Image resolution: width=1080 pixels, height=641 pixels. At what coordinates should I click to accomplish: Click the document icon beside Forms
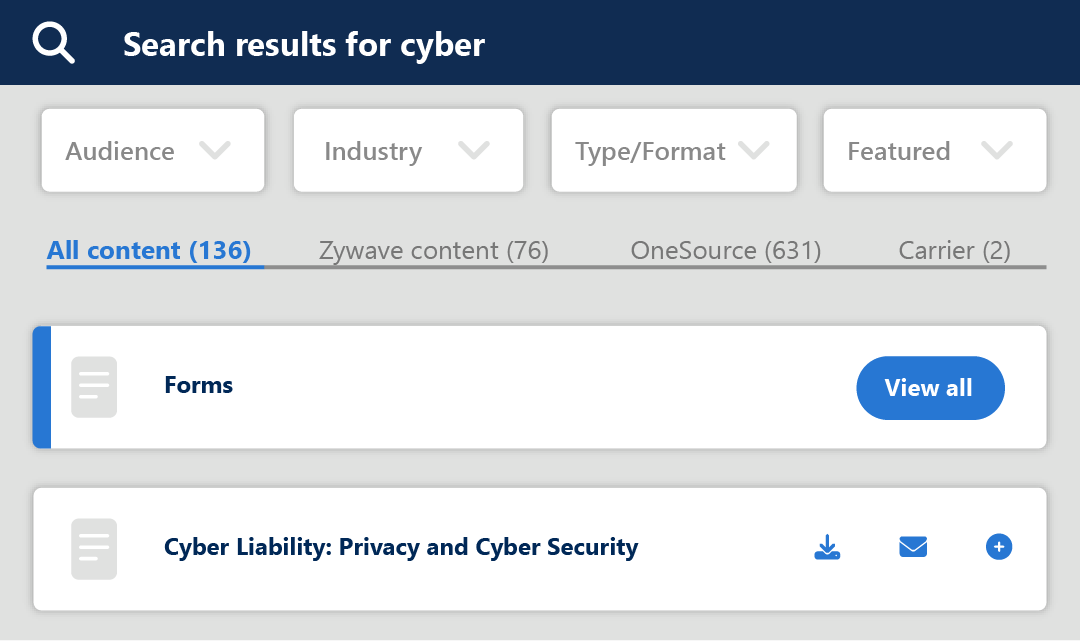94,387
